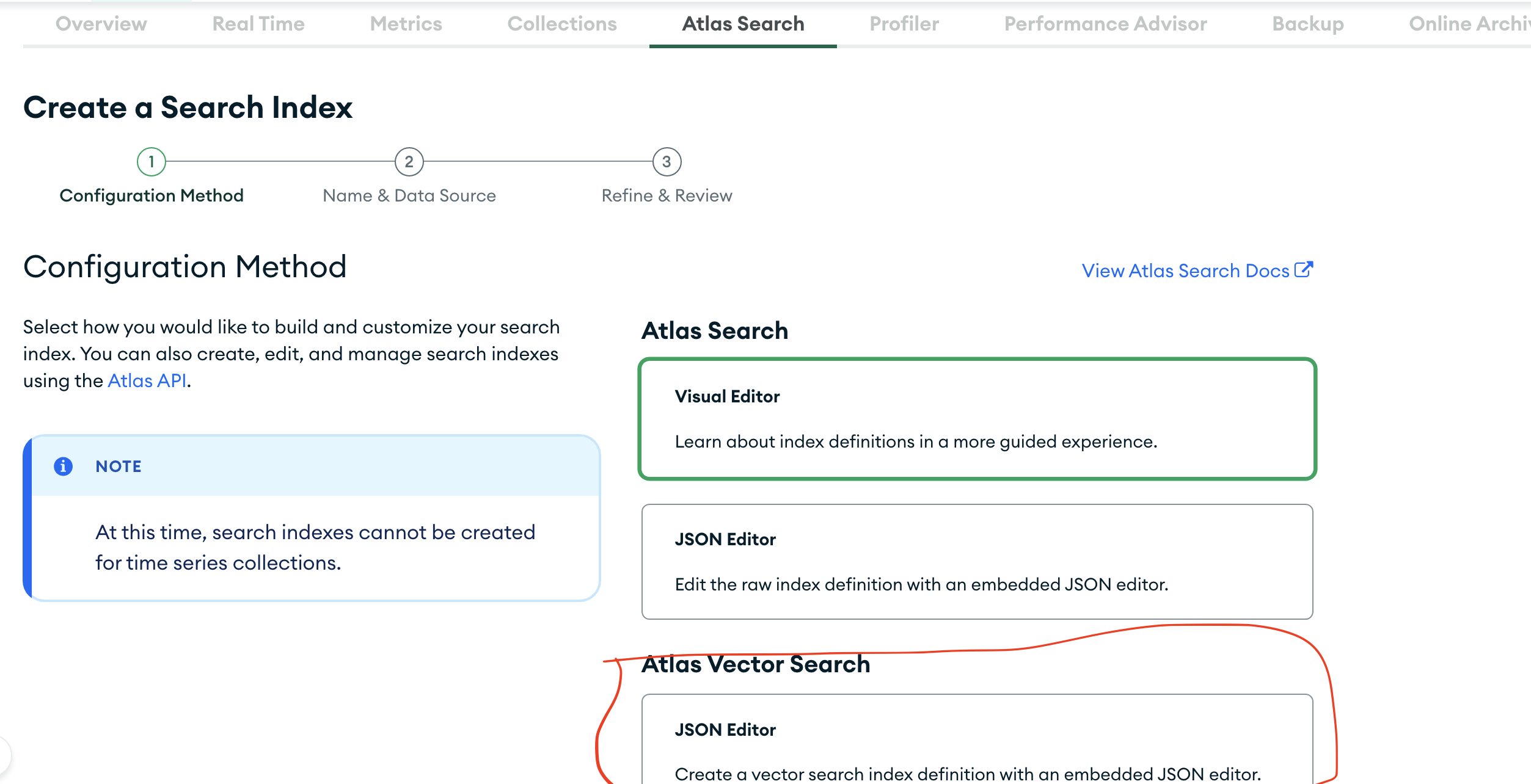Open the Profiler tab

[904, 24]
